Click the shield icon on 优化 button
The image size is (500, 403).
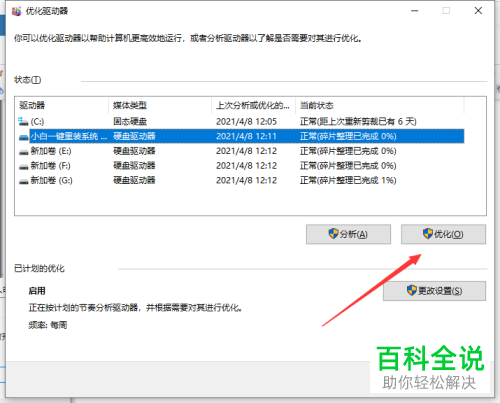point(428,233)
